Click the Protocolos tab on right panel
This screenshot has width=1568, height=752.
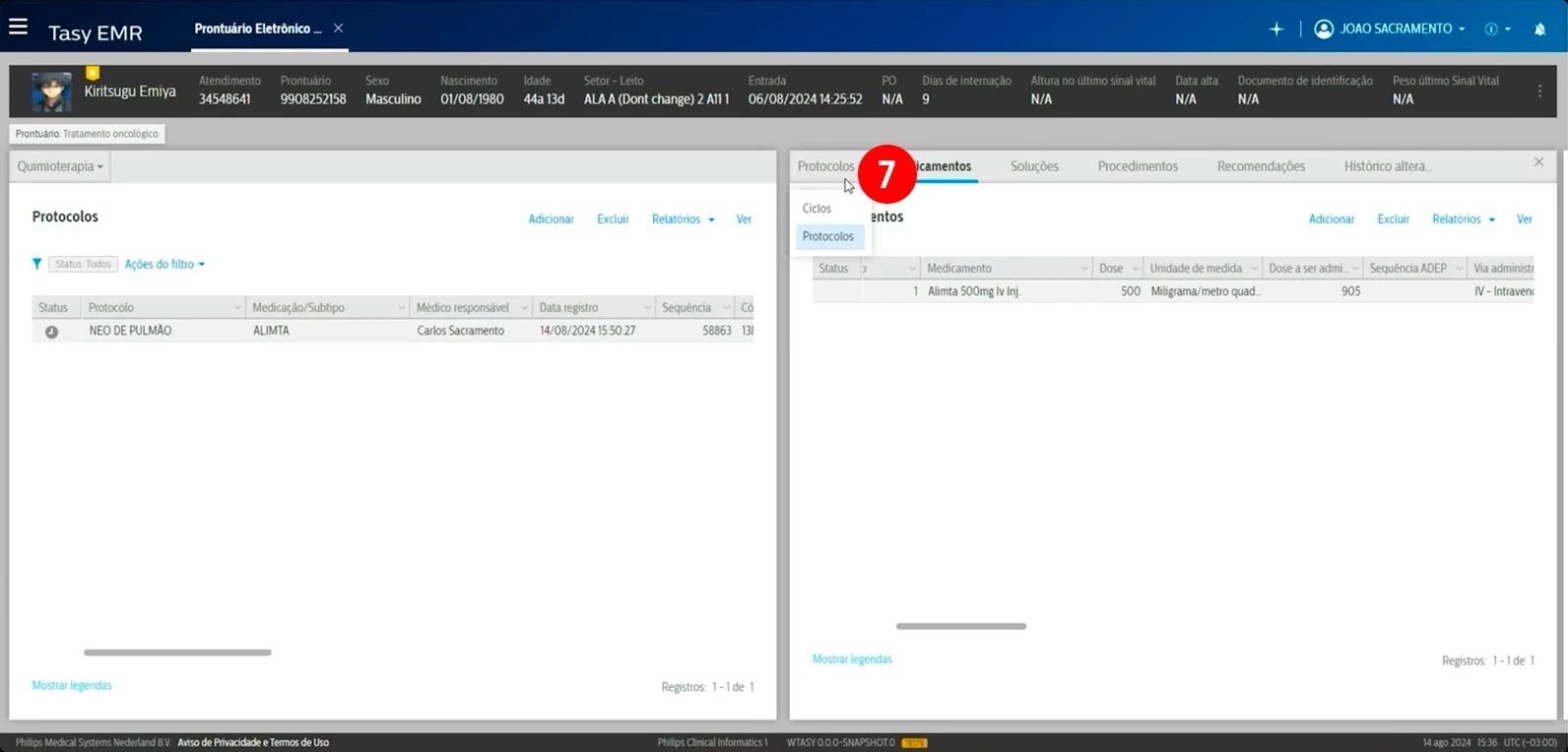[825, 166]
